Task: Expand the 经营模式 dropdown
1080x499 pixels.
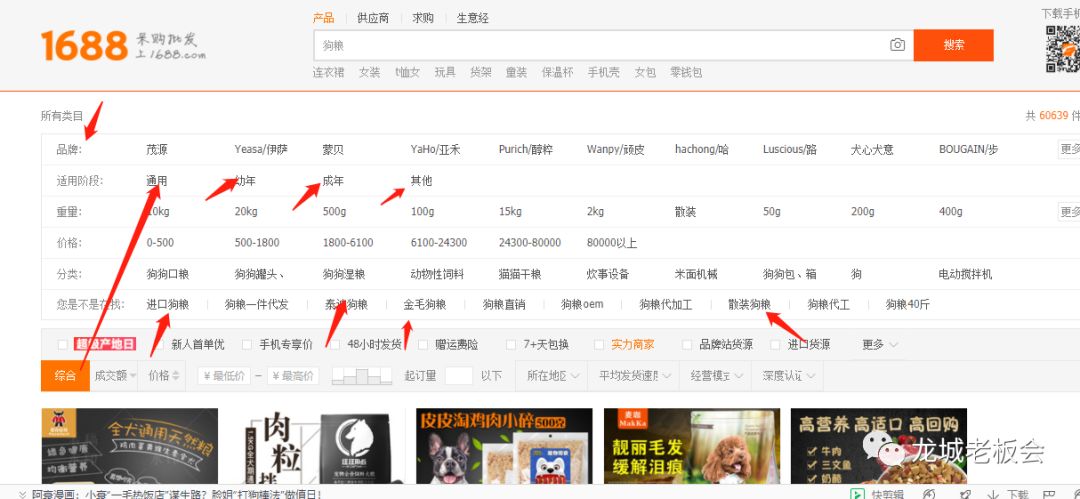Action: 716,376
